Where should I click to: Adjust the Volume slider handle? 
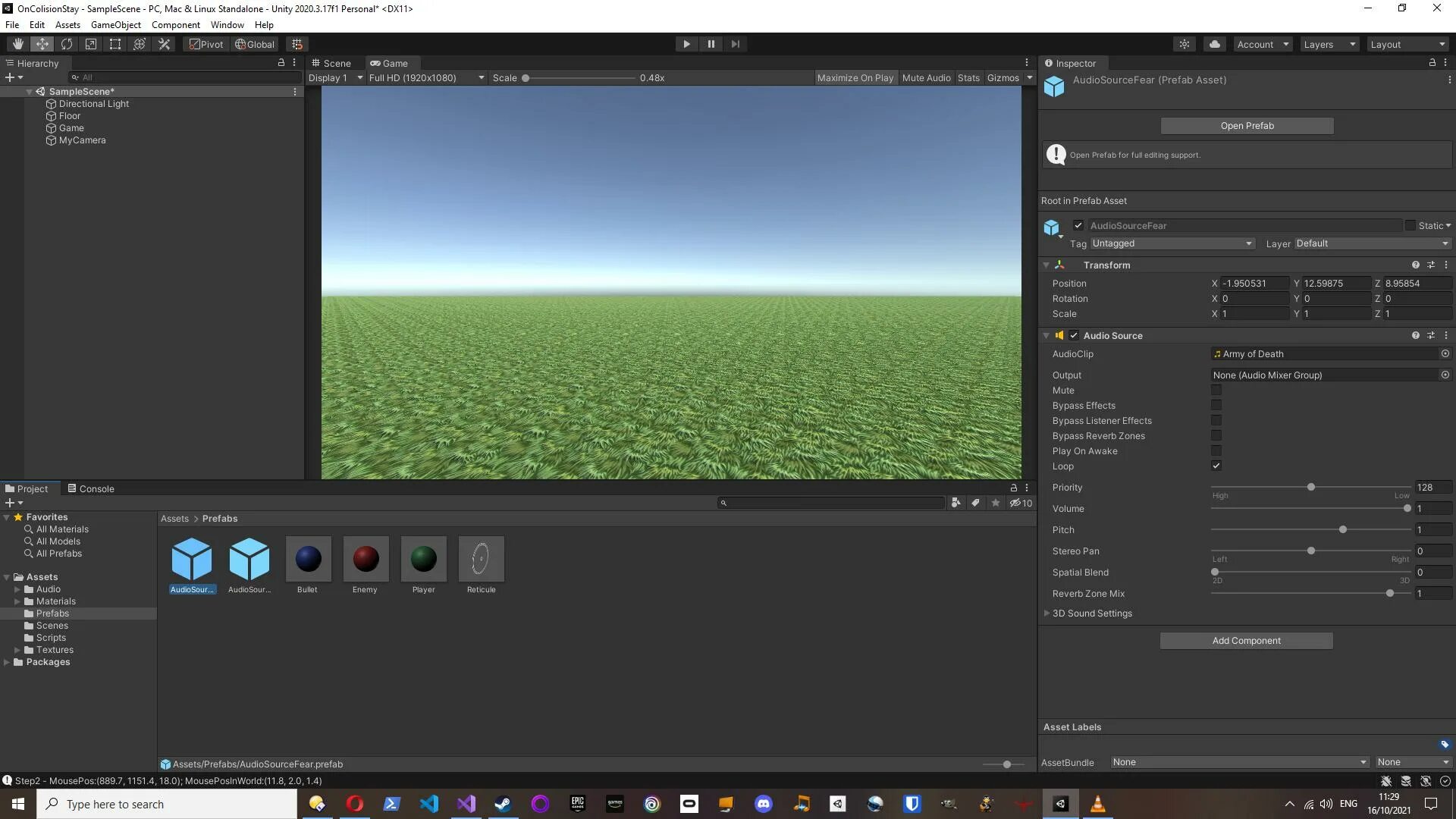tap(1407, 509)
